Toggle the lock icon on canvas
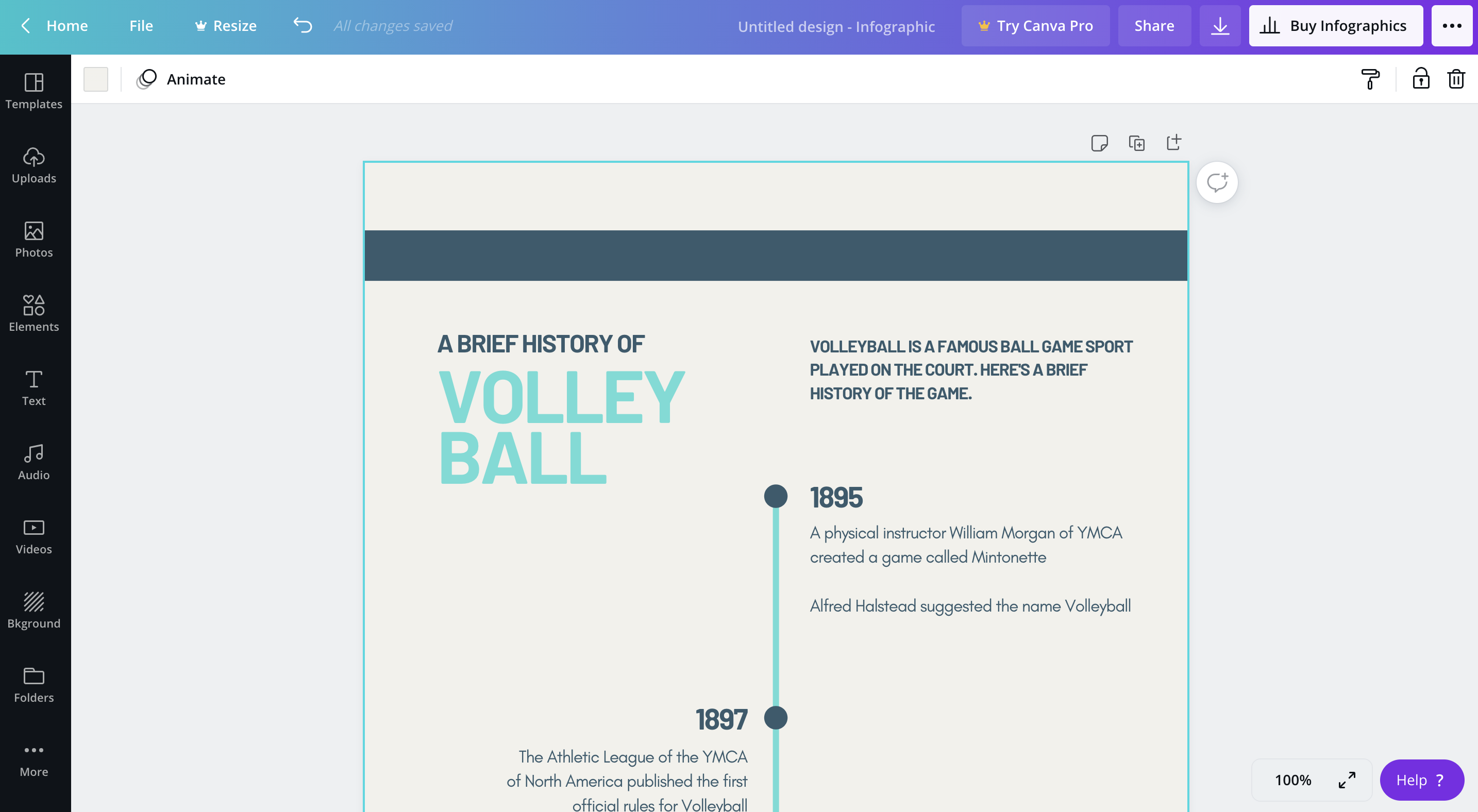1478x812 pixels. [x=1420, y=78]
